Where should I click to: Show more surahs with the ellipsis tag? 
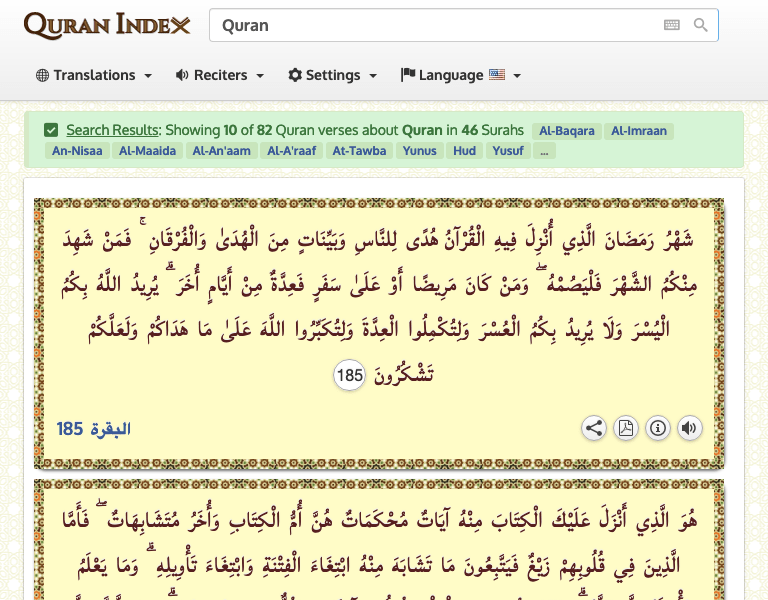pyautogui.click(x=545, y=151)
